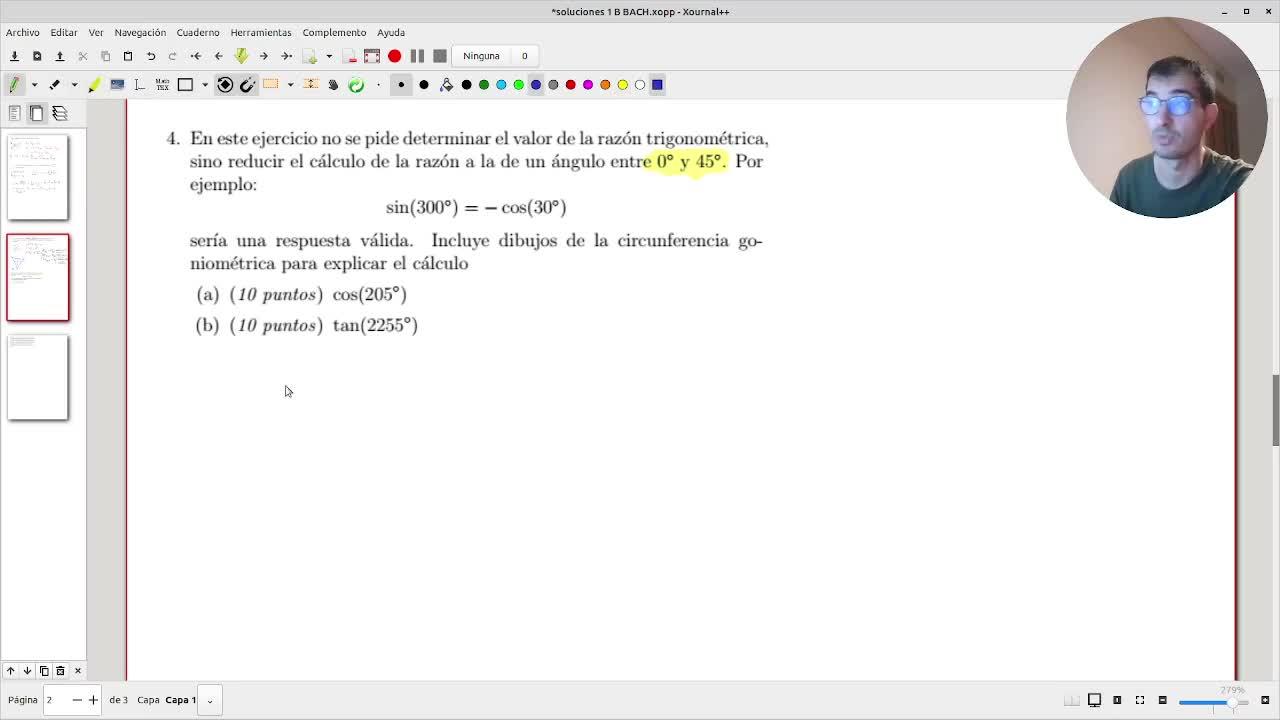The image size is (1280, 720).
Task: Open the new page type dropdown
Action: tap(328, 56)
